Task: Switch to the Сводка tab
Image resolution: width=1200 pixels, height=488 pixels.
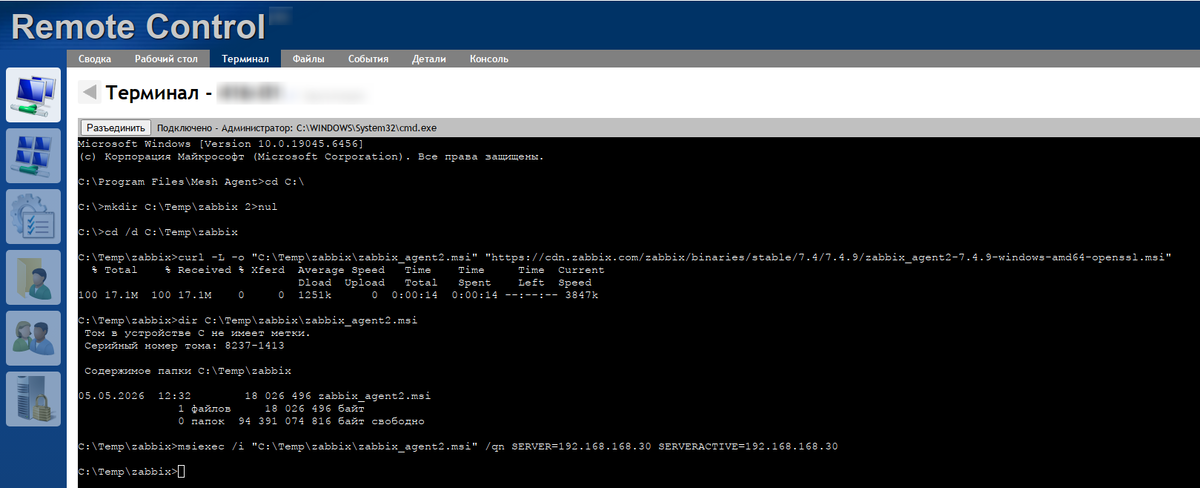Action: tap(95, 59)
